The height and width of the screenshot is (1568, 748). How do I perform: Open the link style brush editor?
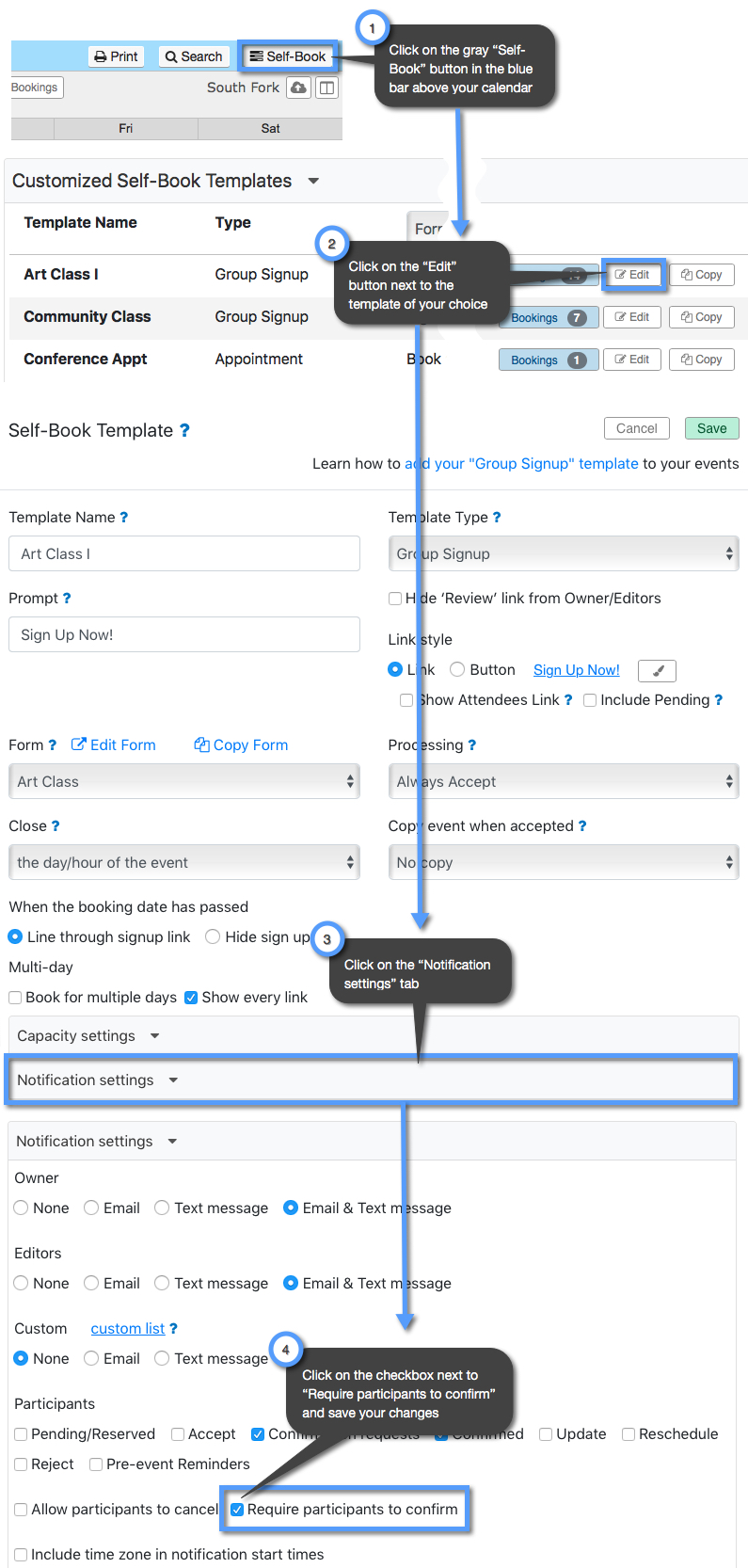click(657, 670)
